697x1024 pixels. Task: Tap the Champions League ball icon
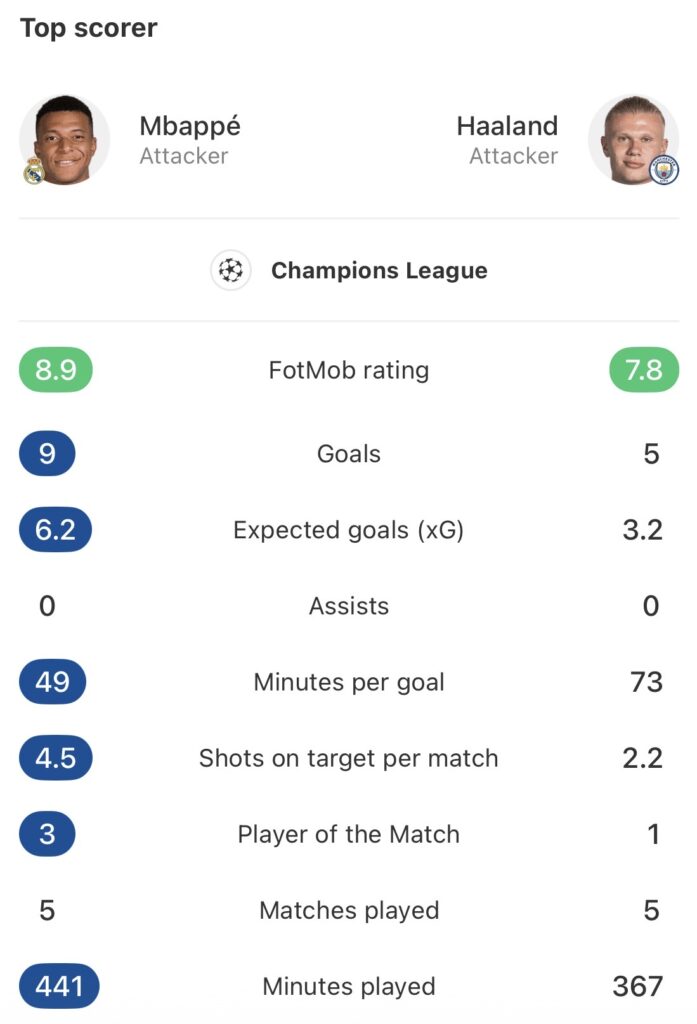point(231,270)
